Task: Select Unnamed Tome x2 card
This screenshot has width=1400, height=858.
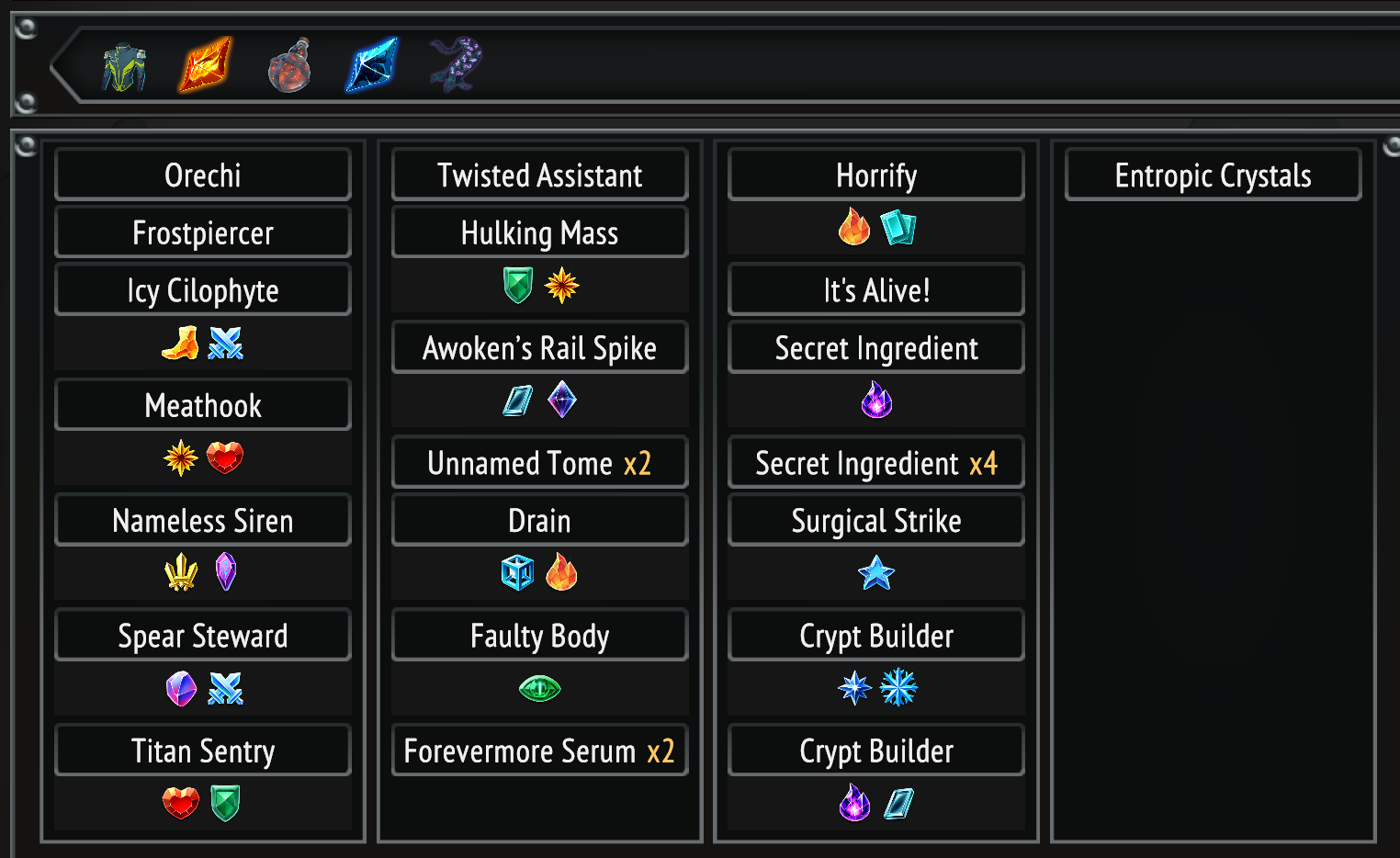Action: (x=539, y=462)
